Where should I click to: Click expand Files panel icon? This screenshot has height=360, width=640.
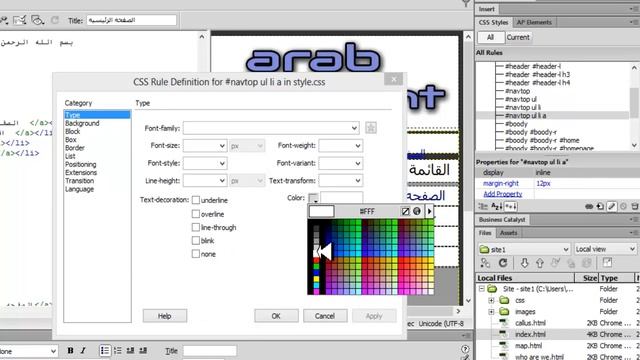coord(607,263)
